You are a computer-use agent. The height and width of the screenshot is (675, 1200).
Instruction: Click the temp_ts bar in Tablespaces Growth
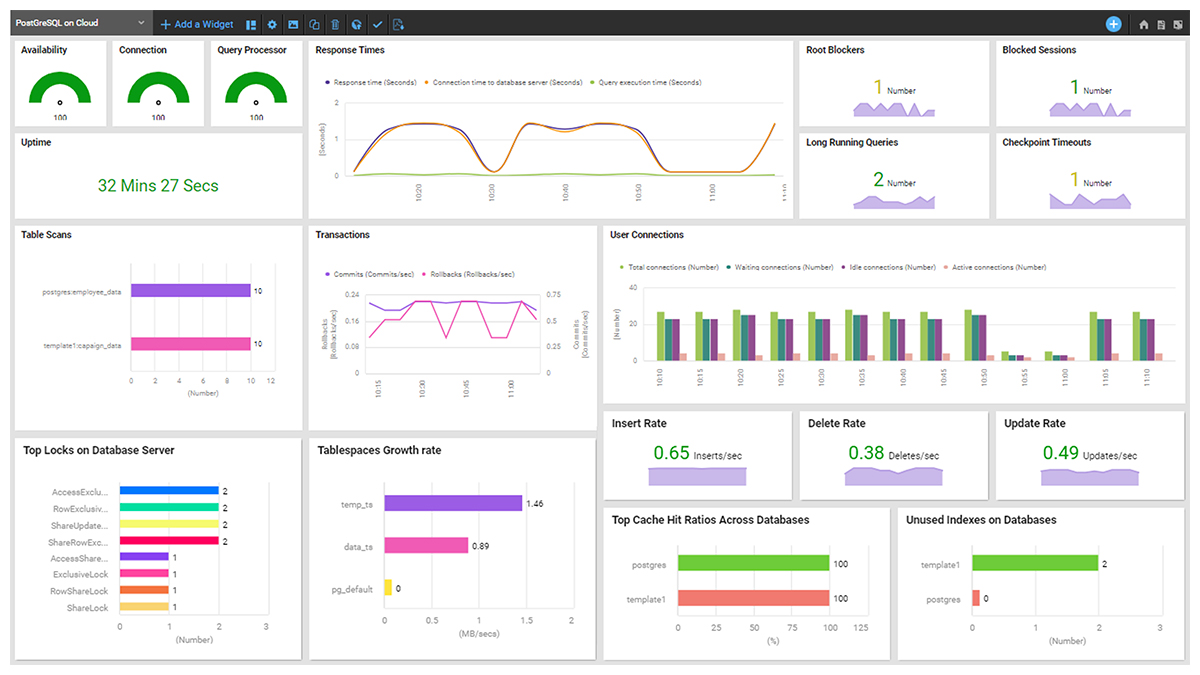[x=453, y=504]
